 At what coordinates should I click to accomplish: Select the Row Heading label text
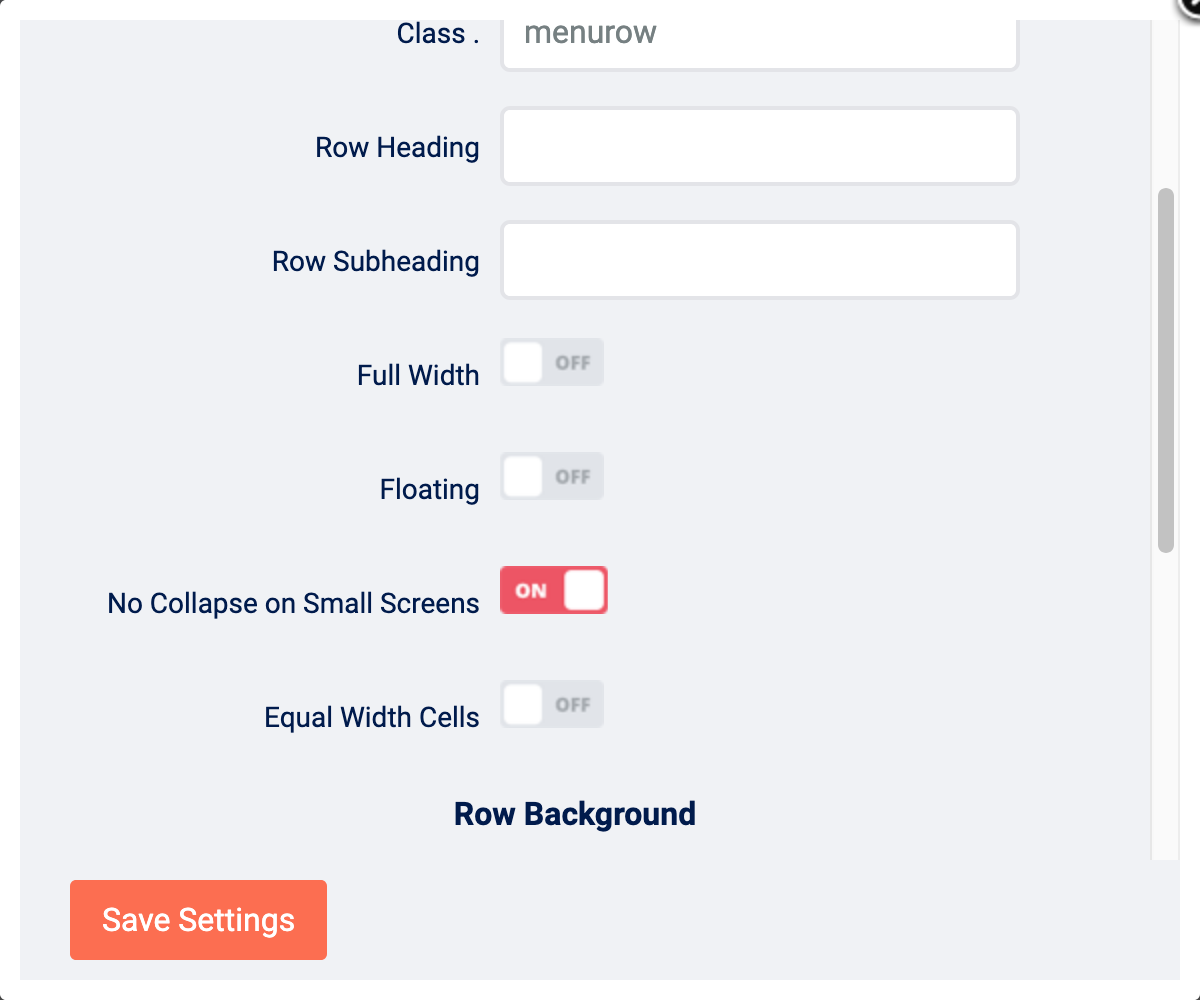click(x=397, y=148)
